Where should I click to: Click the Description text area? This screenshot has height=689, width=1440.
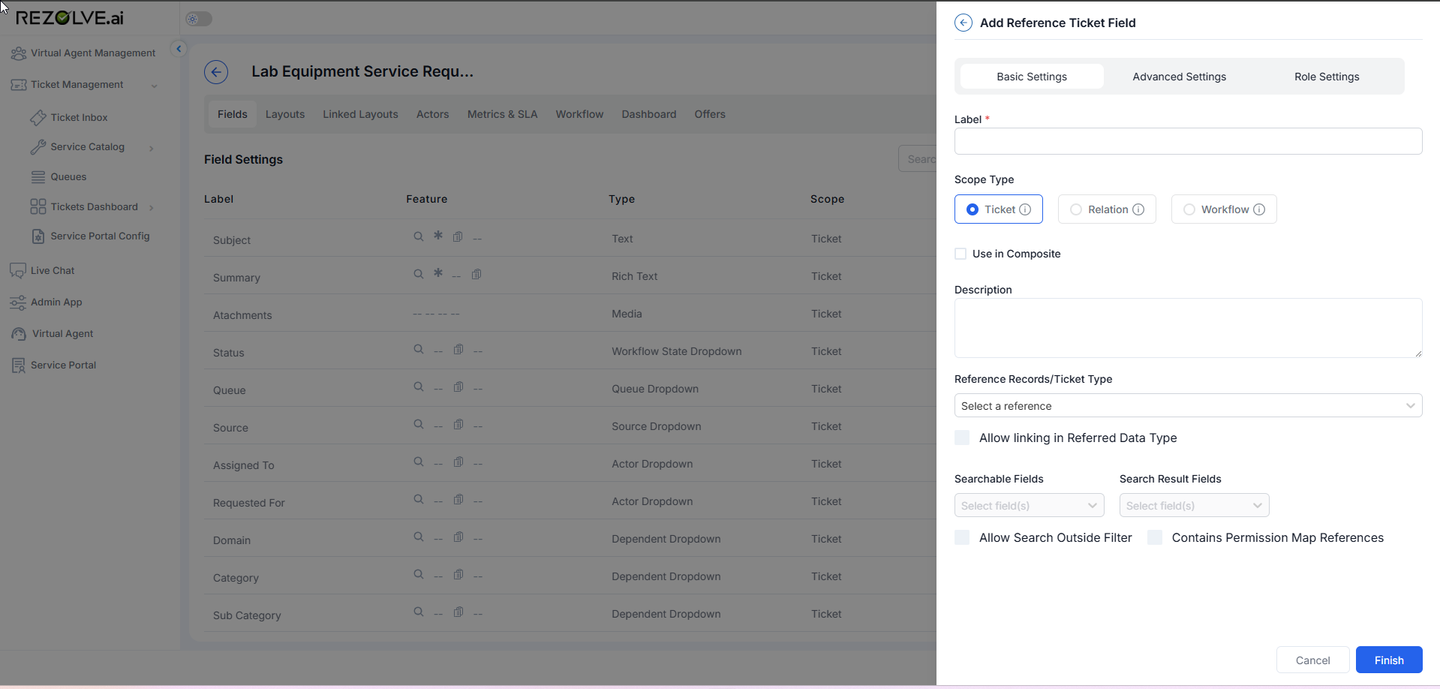pyautogui.click(x=1188, y=328)
